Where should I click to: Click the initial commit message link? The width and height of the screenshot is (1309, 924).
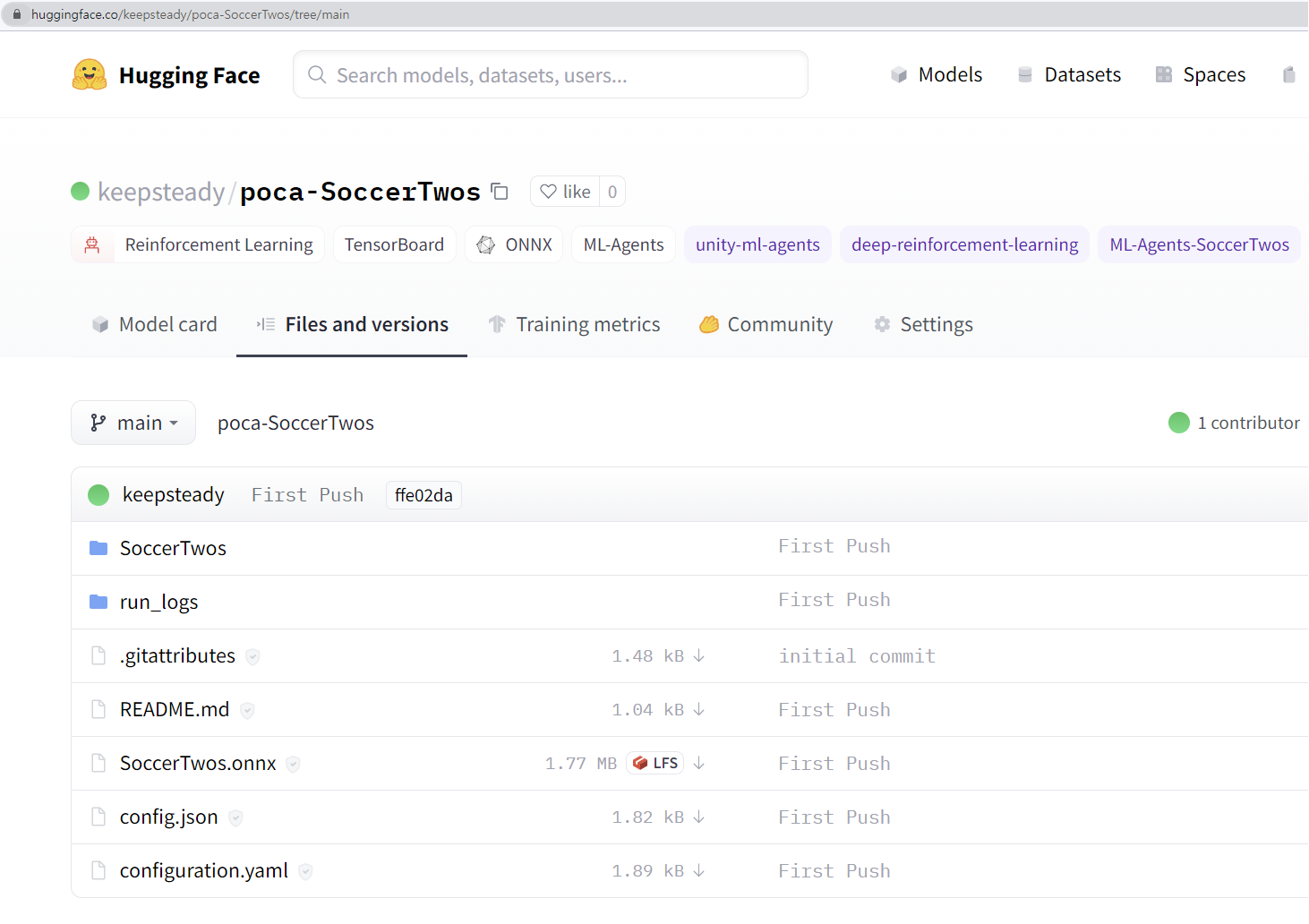857,656
